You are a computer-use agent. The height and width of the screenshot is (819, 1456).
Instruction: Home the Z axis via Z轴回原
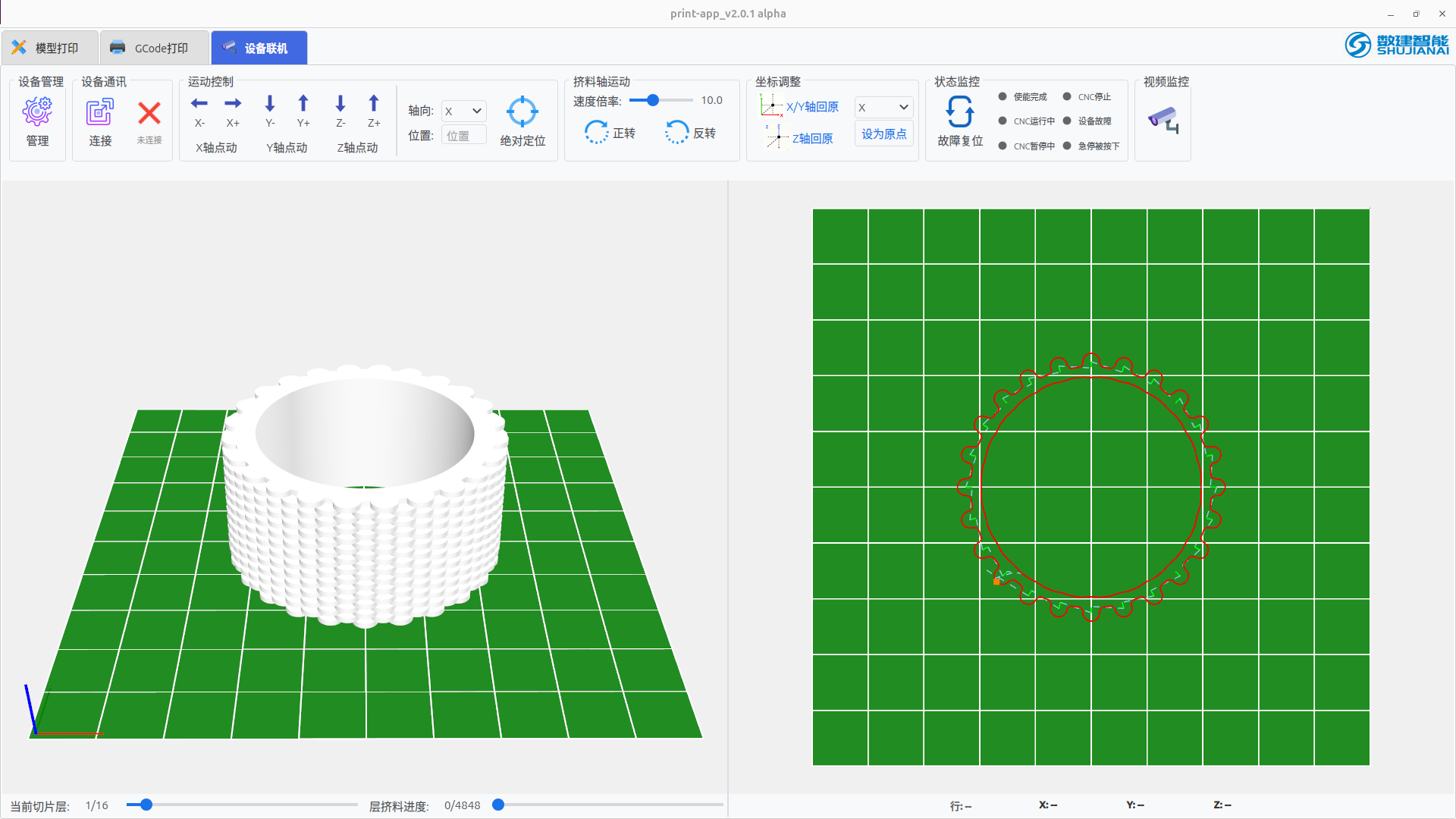click(x=801, y=139)
